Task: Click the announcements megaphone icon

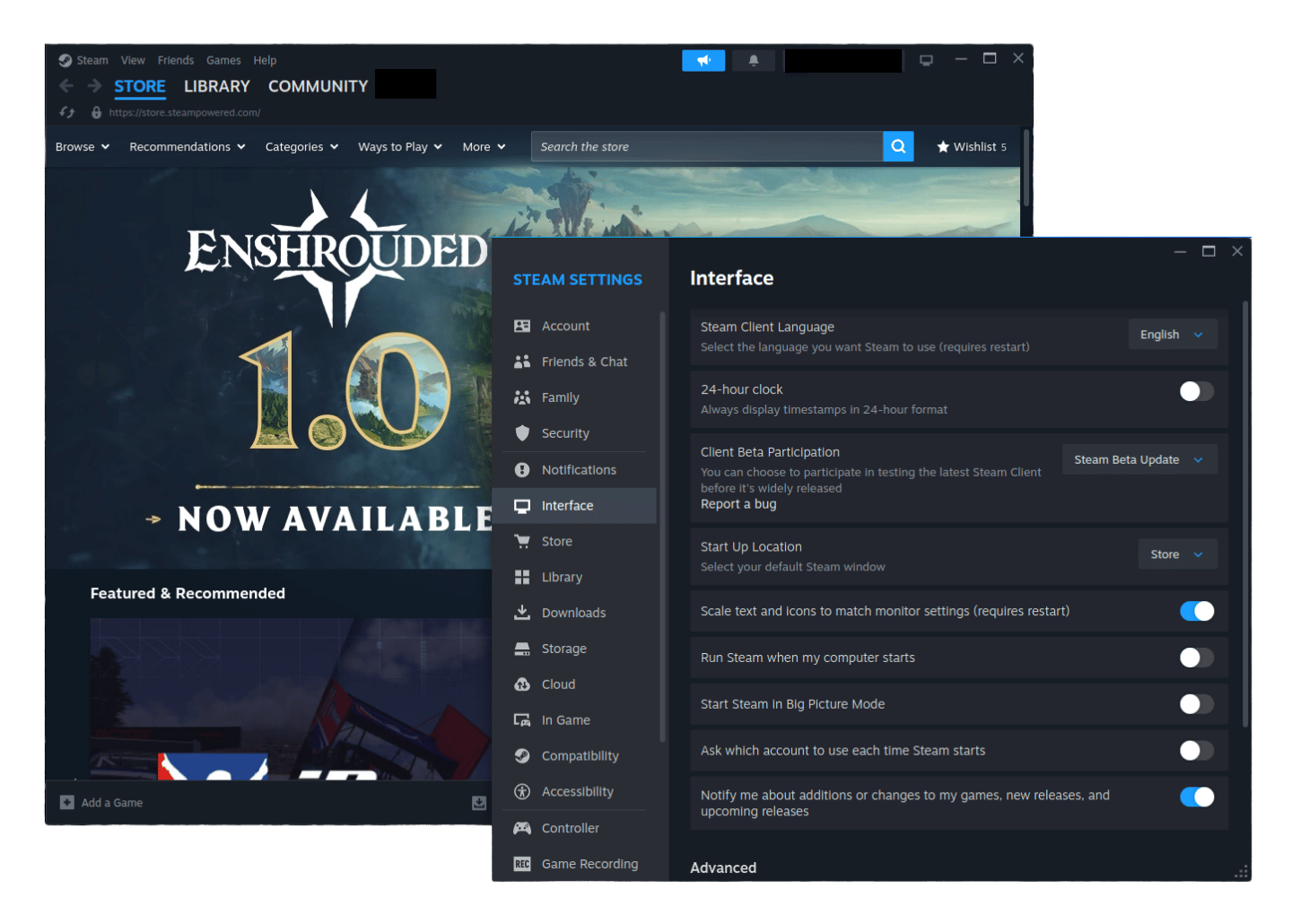Action: coord(703,60)
